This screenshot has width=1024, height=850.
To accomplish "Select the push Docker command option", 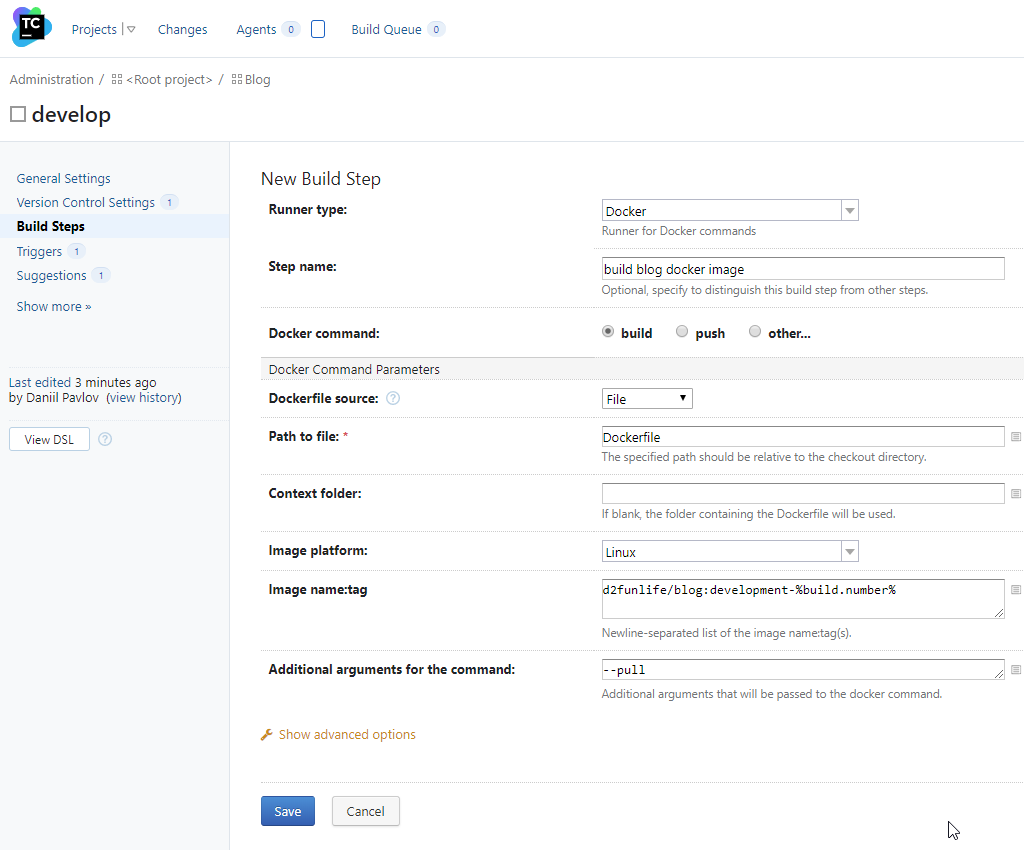I will pos(681,331).
